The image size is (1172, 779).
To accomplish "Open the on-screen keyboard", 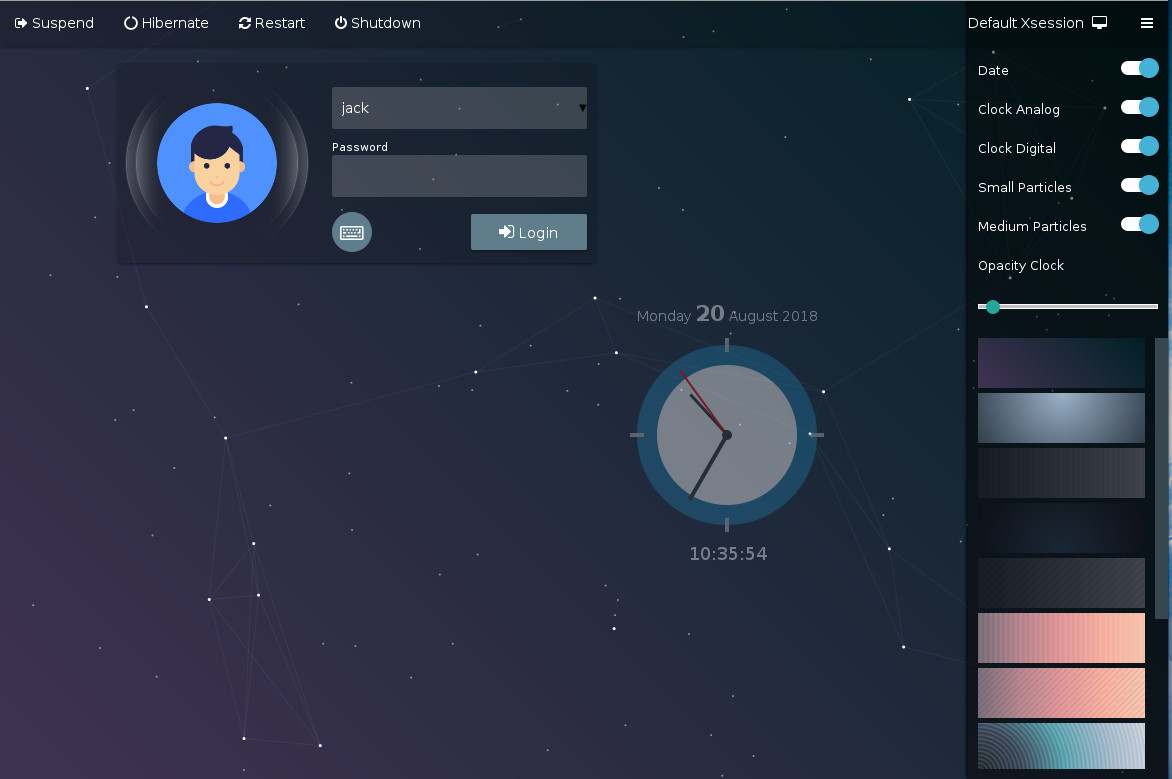I will [x=352, y=233].
